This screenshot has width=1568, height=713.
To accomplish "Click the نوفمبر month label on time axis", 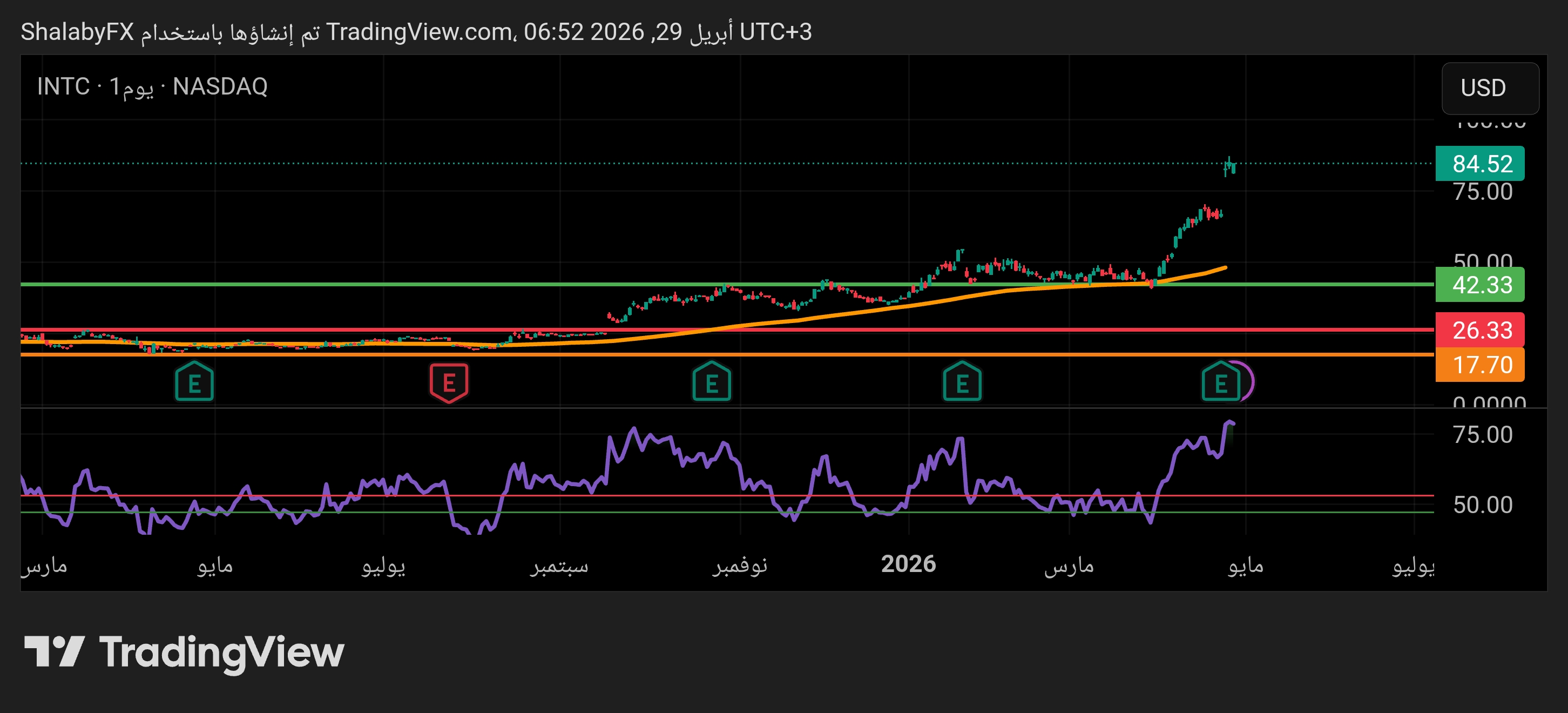I will tap(740, 565).
